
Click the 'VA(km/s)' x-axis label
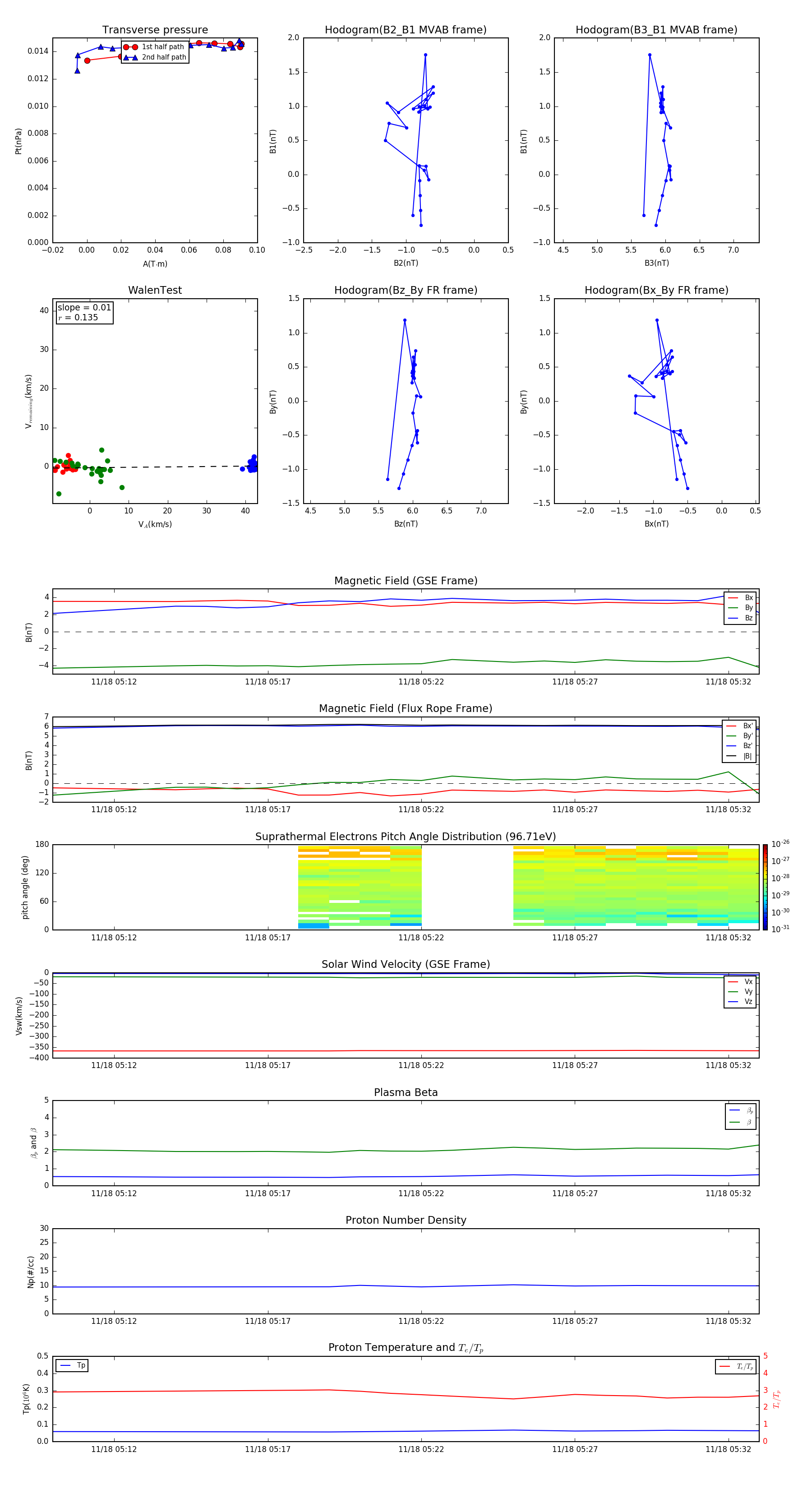155,524
